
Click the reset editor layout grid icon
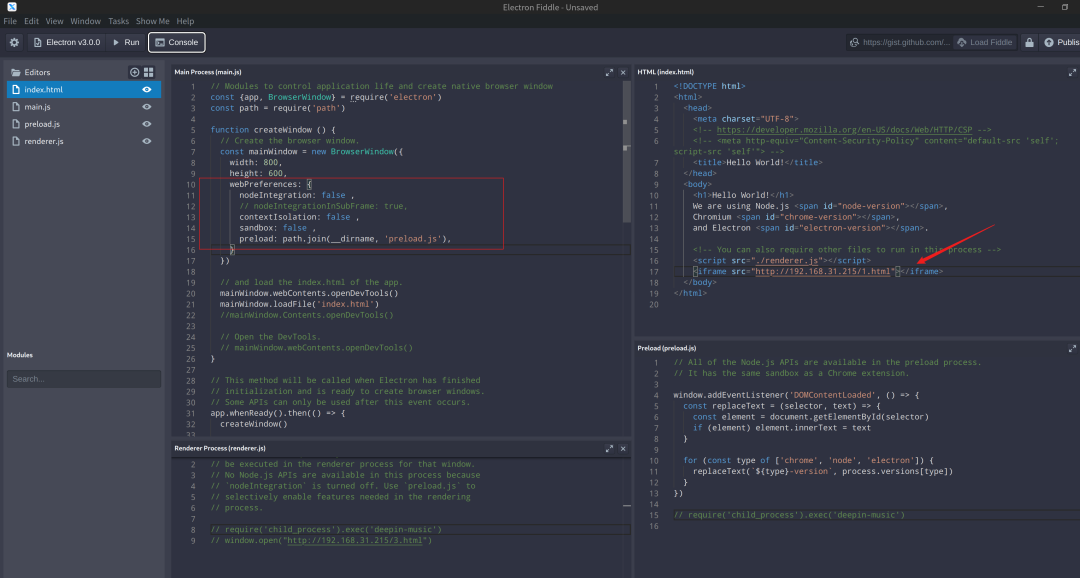point(149,72)
